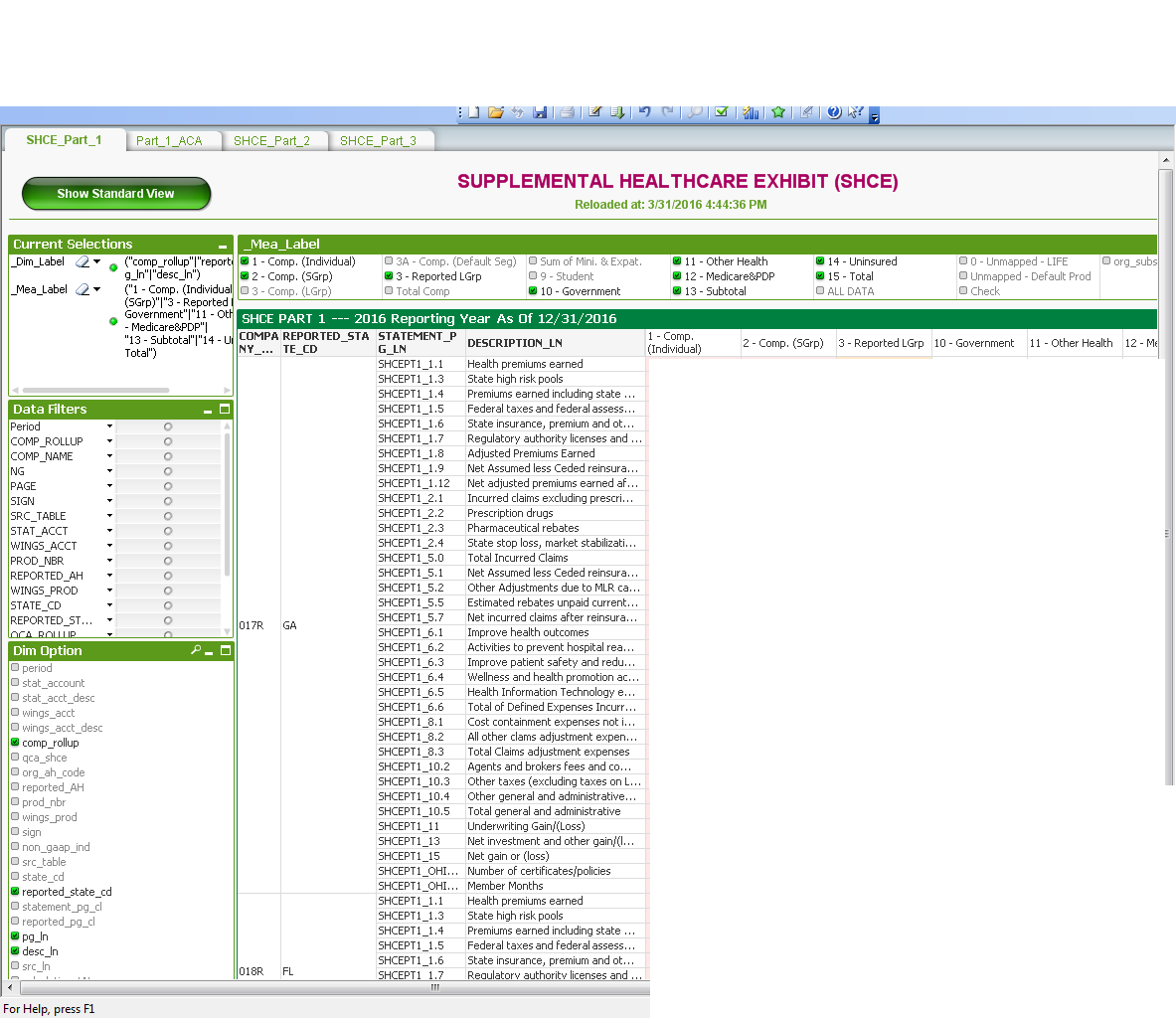Click the Undo toolbar icon
The height and width of the screenshot is (1018, 1176).
(643, 112)
